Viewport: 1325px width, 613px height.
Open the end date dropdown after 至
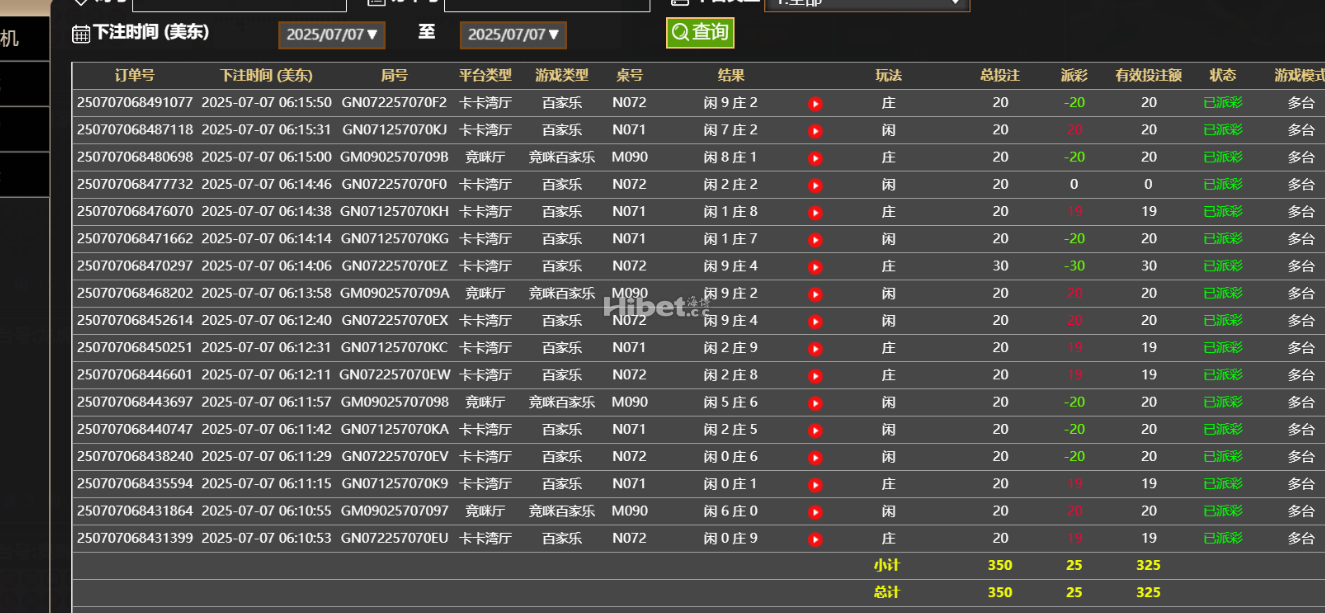coord(513,33)
